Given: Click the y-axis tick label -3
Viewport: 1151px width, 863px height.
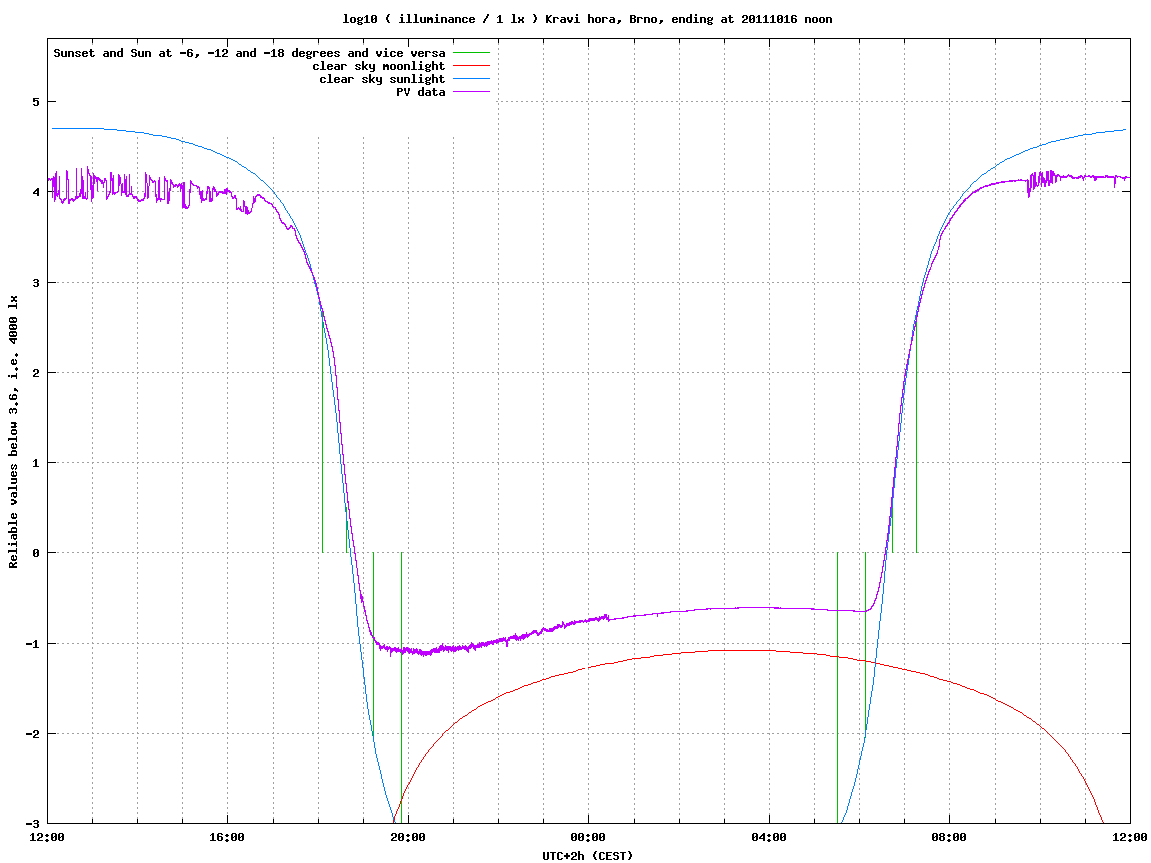Looking at the screenshot, I should [32, 824].
